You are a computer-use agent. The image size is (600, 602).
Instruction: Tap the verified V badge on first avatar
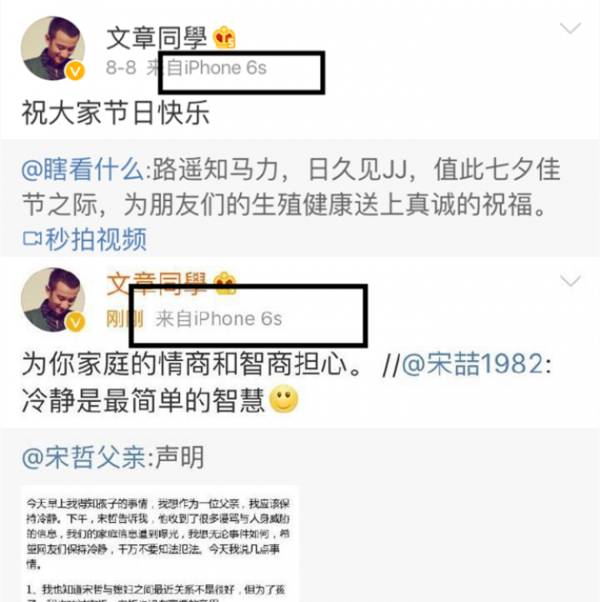75,71
